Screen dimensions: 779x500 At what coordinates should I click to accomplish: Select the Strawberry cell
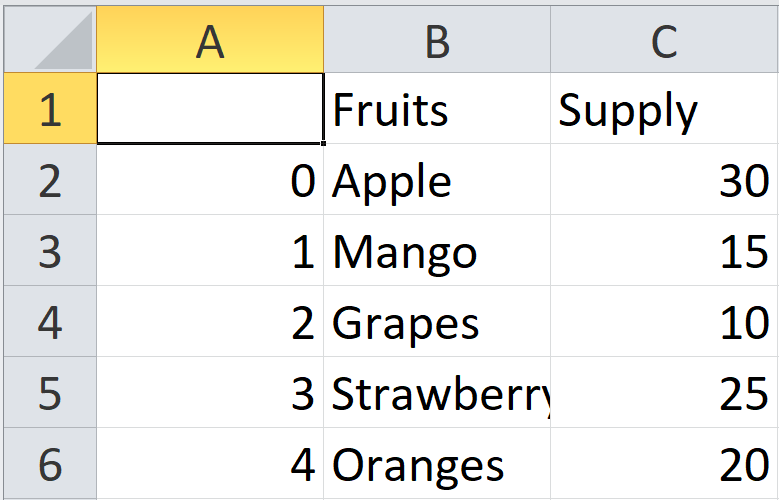(437, 392)
